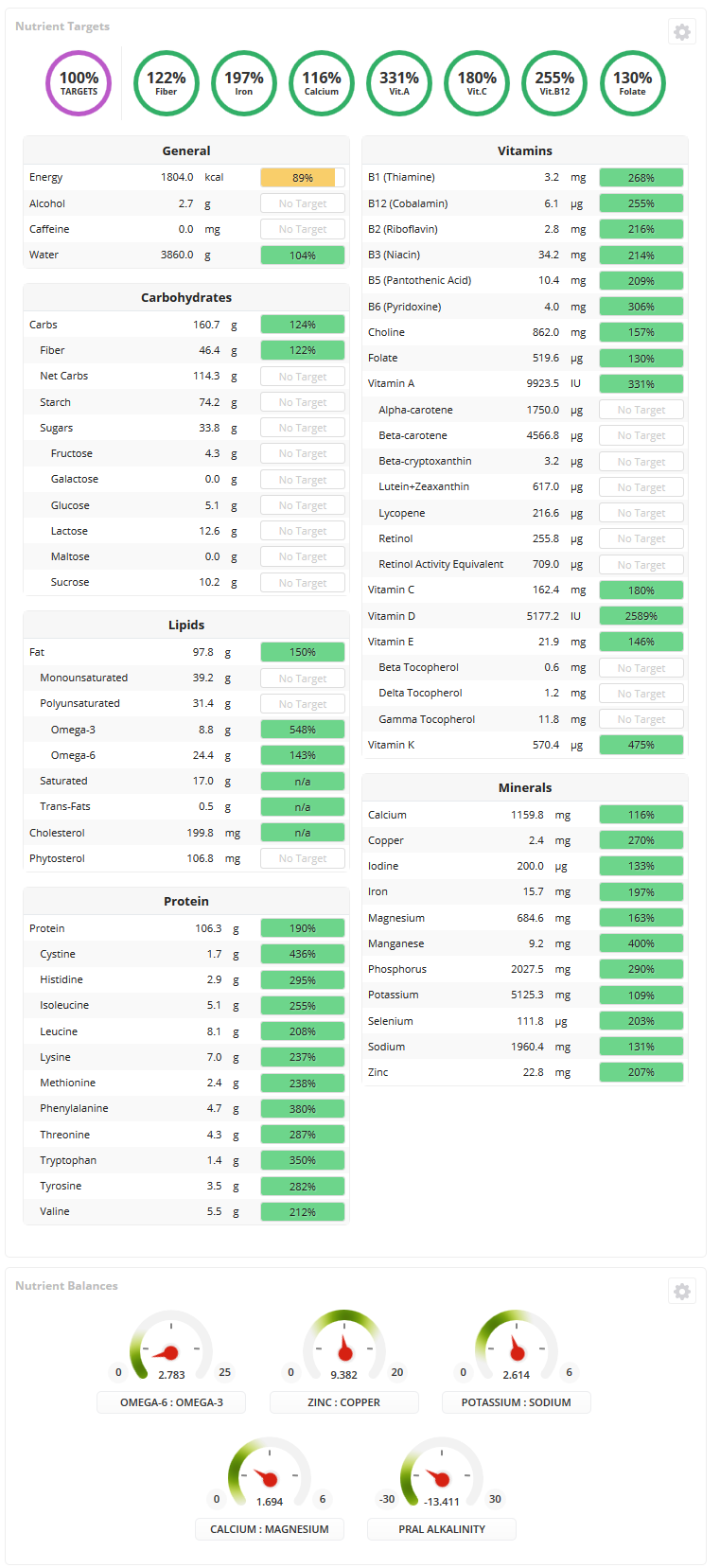Viewport: 720px width, 1568px height.
Task: Click the POTASSIUM : SODIUM label button
Action: click(517, 1402)
